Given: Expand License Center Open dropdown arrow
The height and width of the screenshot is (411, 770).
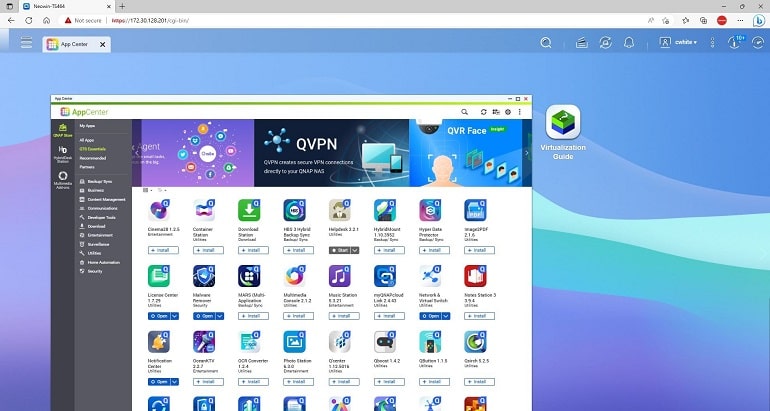Looking at the screenshot, I should pos(174,316).
